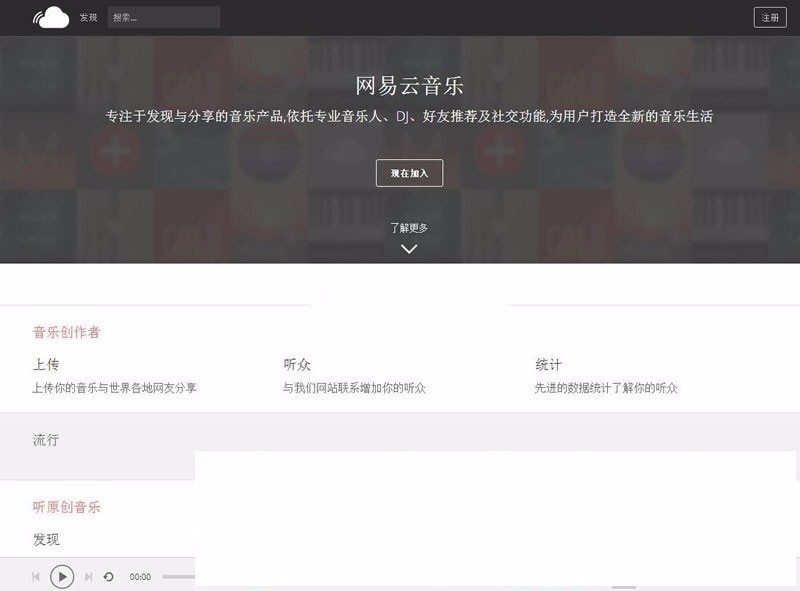This screenshot has height=591, width=800.
Task: Click text 先进的数据统计了解你的听众
Action: (x=606, y=388)
